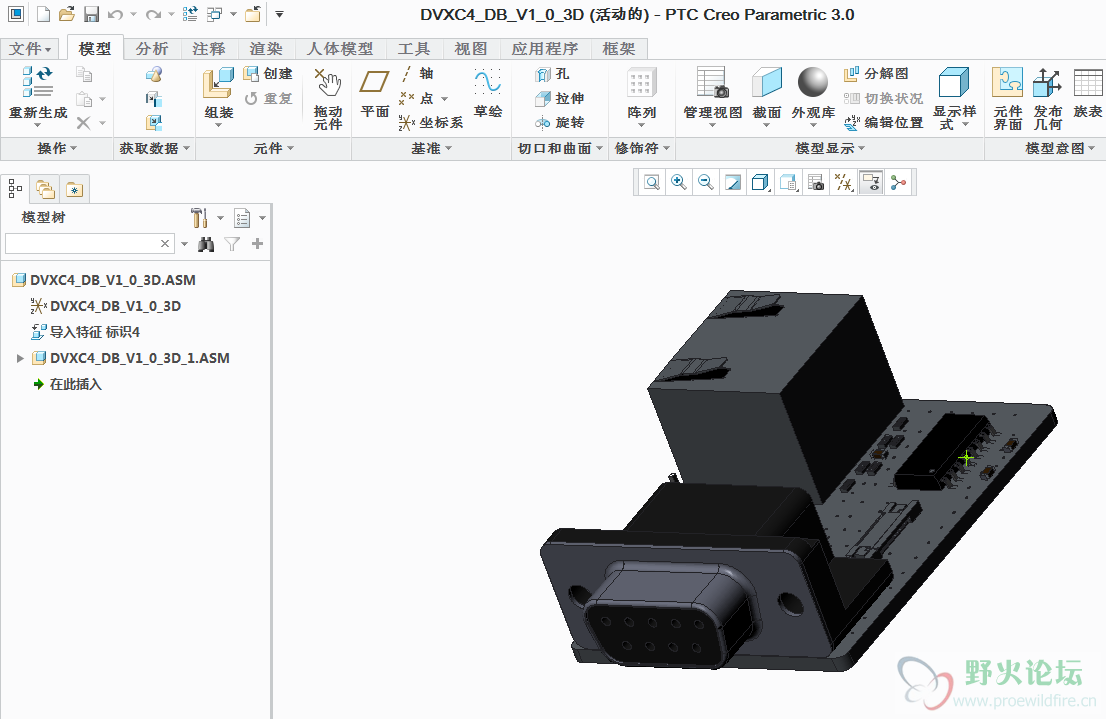Click the Insert Here (在此插入) marker
The width and height of the screenshot is (1106, 719).
(68, 385)
